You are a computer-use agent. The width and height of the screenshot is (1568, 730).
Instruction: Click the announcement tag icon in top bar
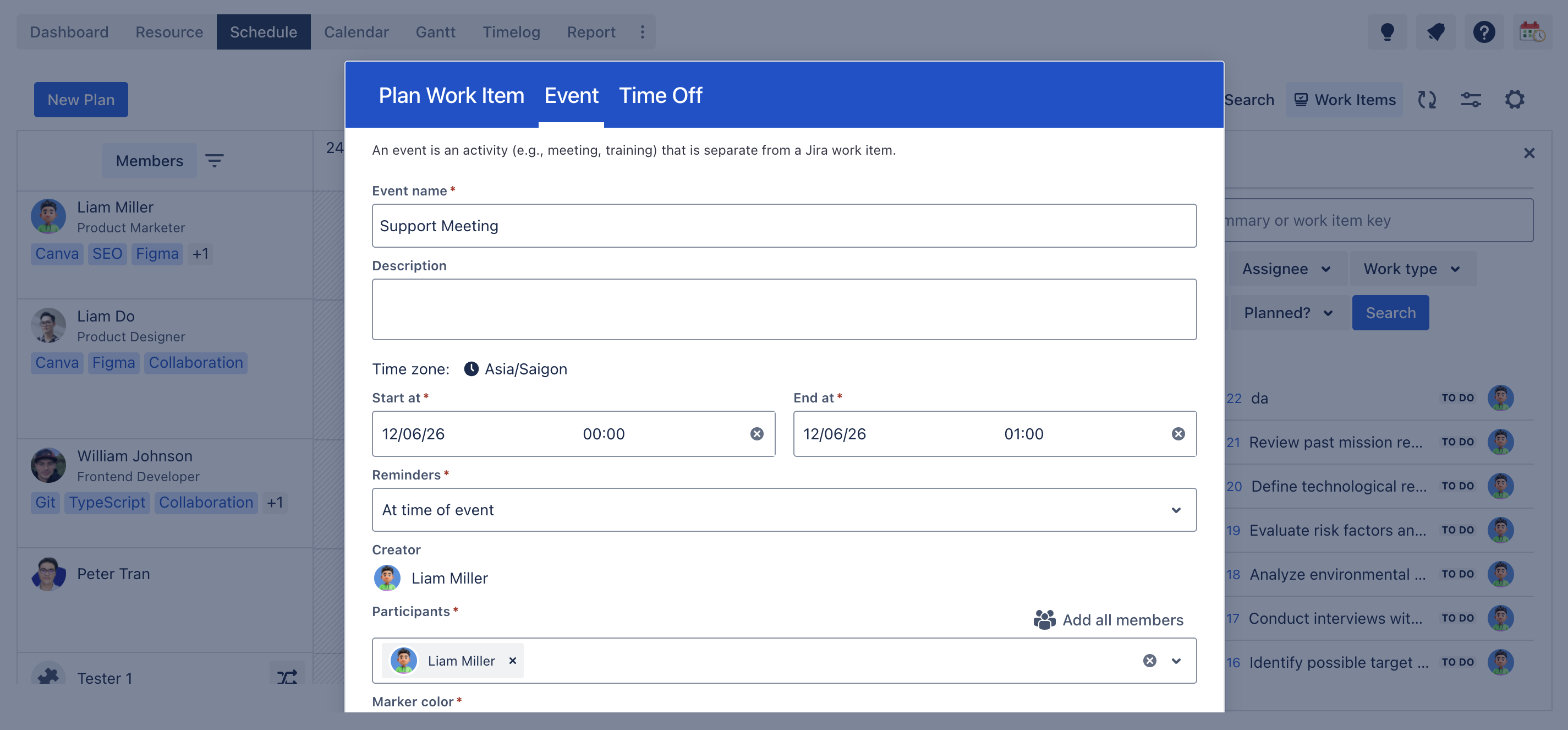[x=1435, y=32]
